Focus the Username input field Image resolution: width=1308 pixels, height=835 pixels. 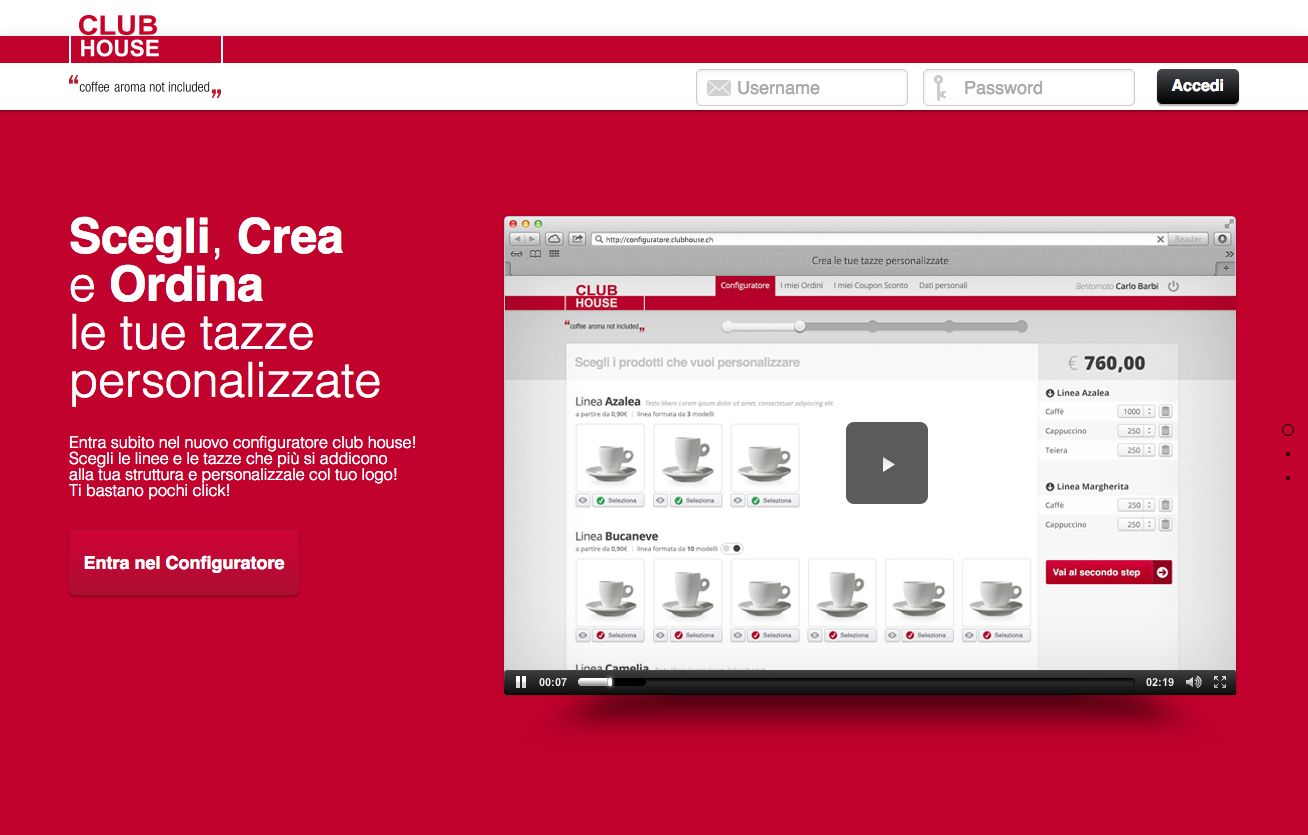click(x=802, y=88)
